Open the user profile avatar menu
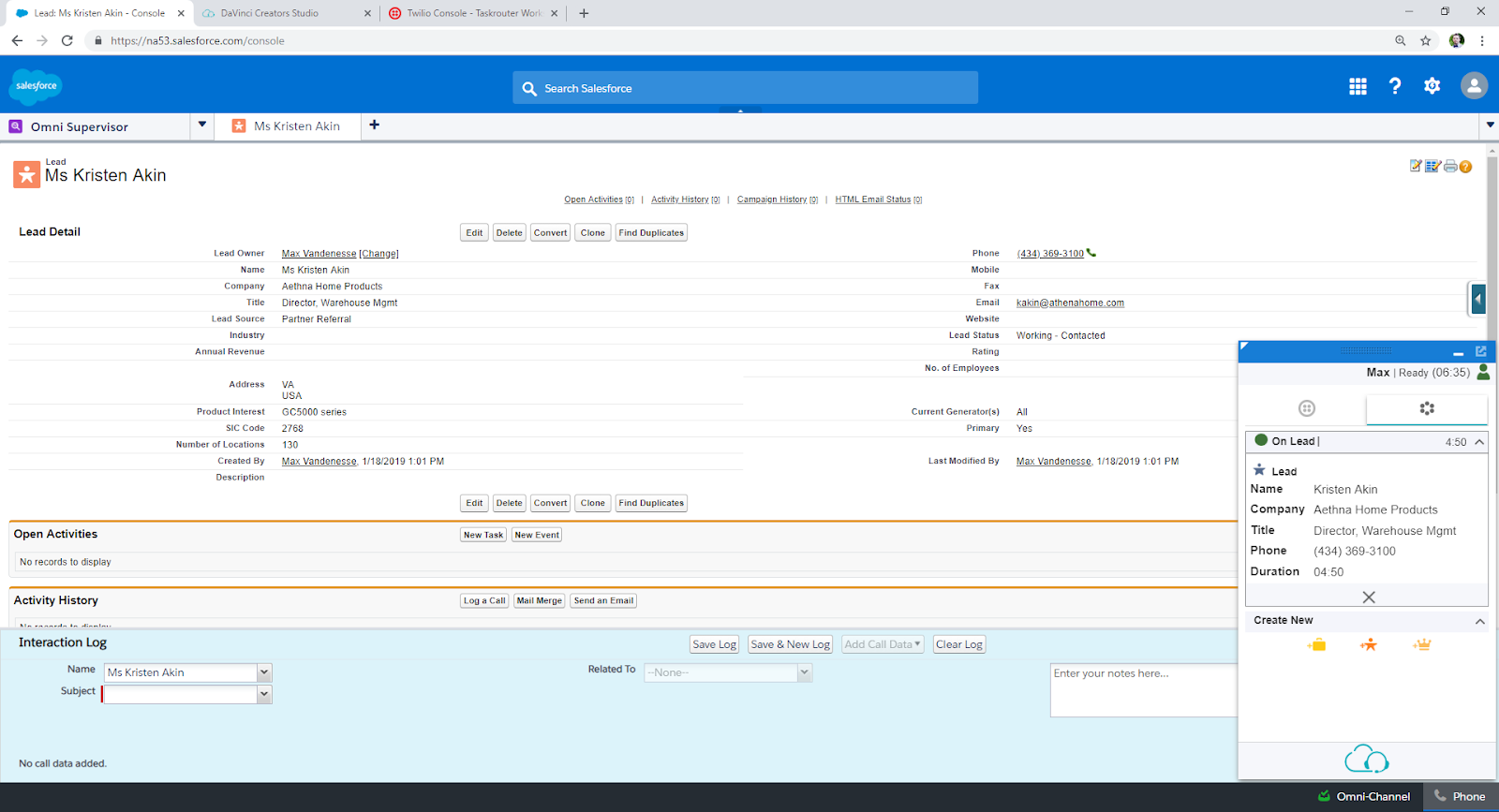Screen dimensions: 1499x812 click(1474, 86)
